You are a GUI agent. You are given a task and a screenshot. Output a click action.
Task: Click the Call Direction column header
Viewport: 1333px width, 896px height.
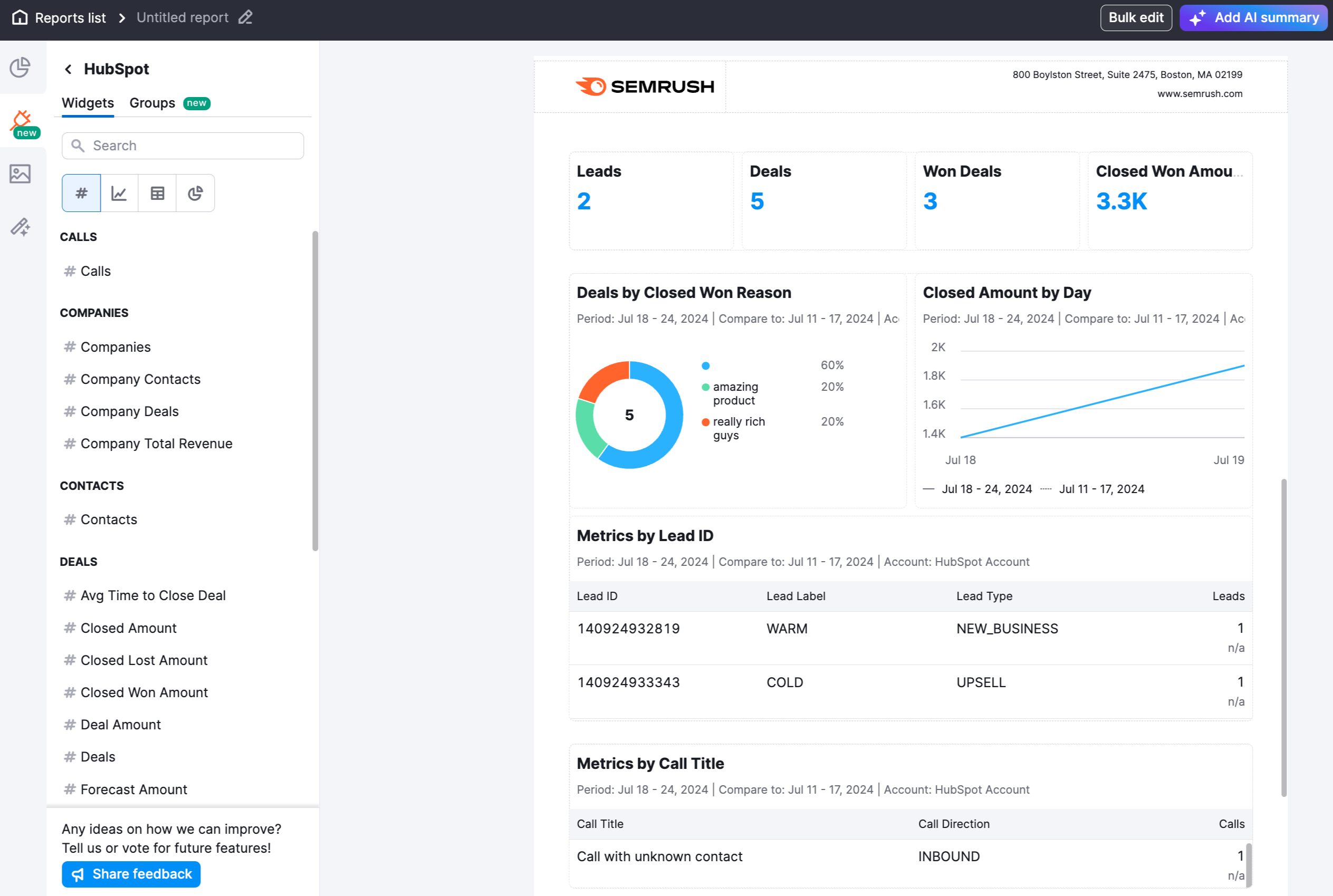[953, 824]
